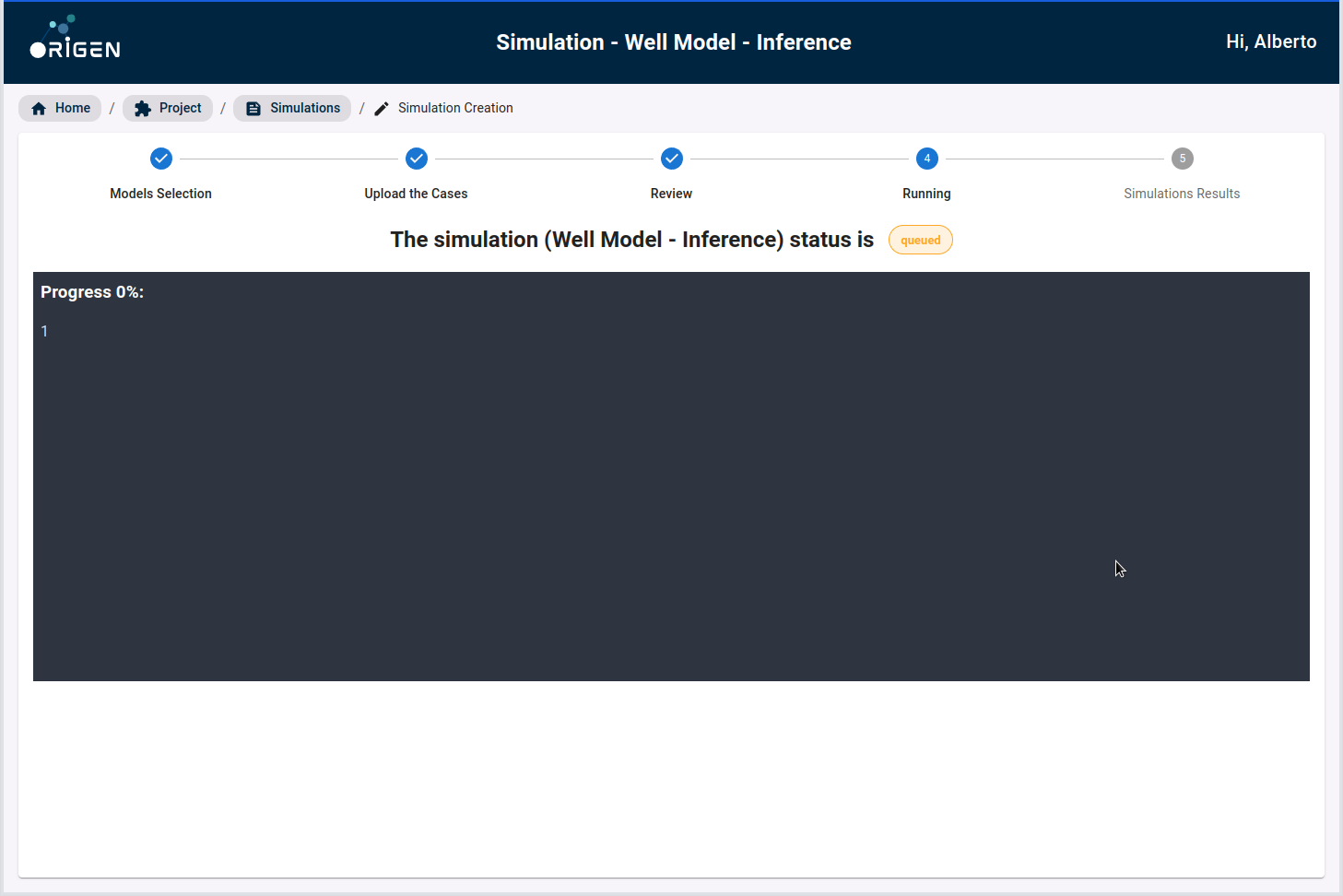Click the page title Simulation - Well Model - Inference
The height and width of the screenshot is (896, 1343).
[674, 42]
